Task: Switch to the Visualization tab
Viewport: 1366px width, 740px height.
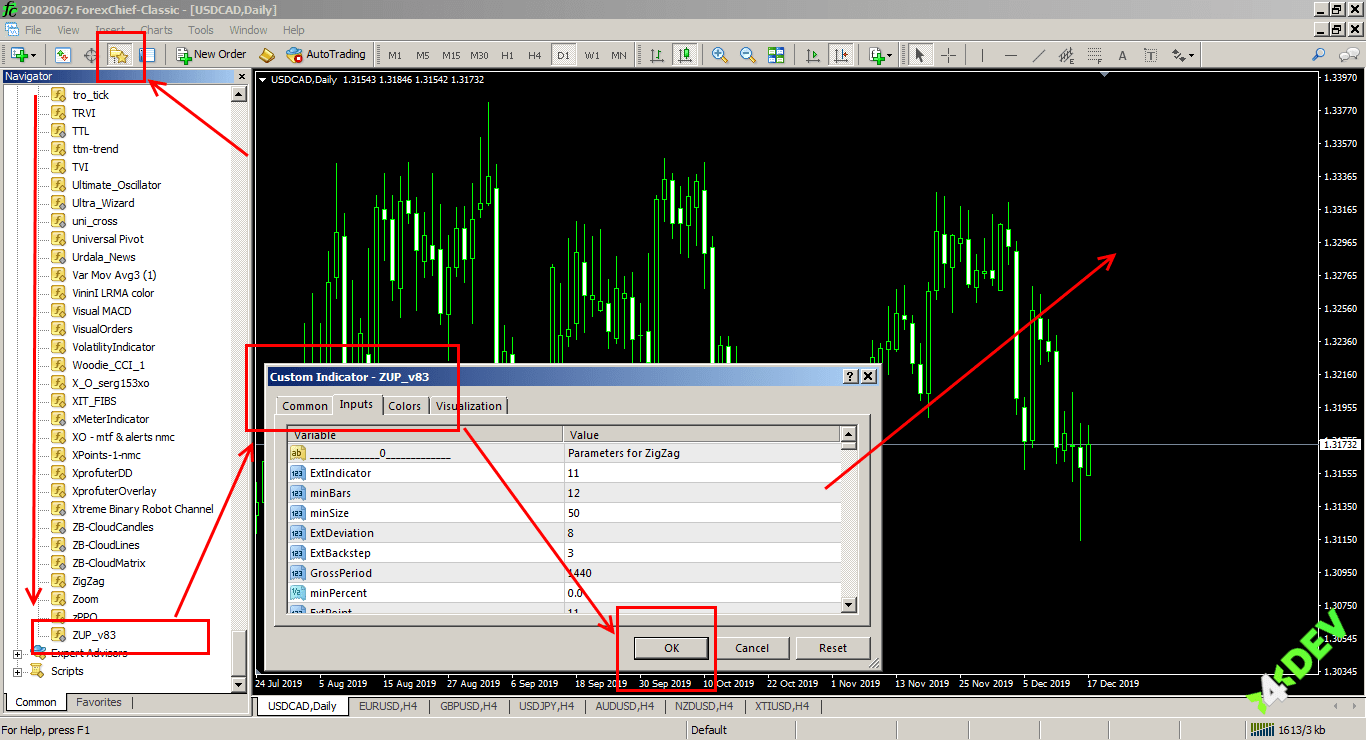Action: click(x=469, y=406)
